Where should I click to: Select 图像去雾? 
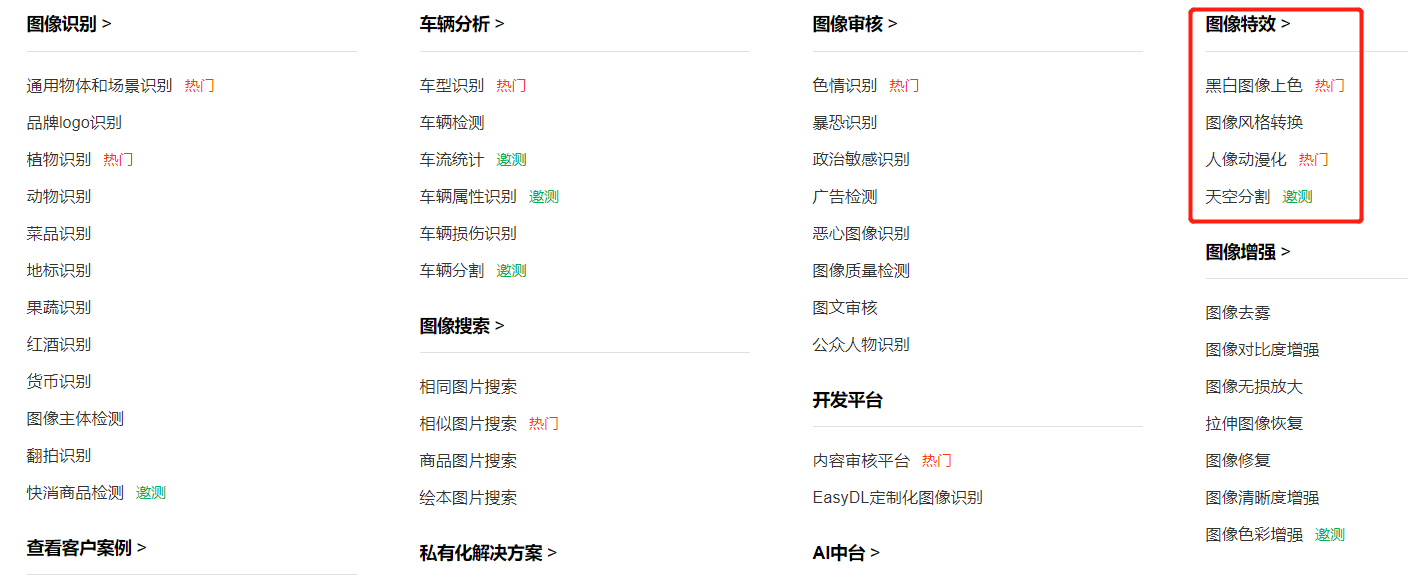[1238, 313]
